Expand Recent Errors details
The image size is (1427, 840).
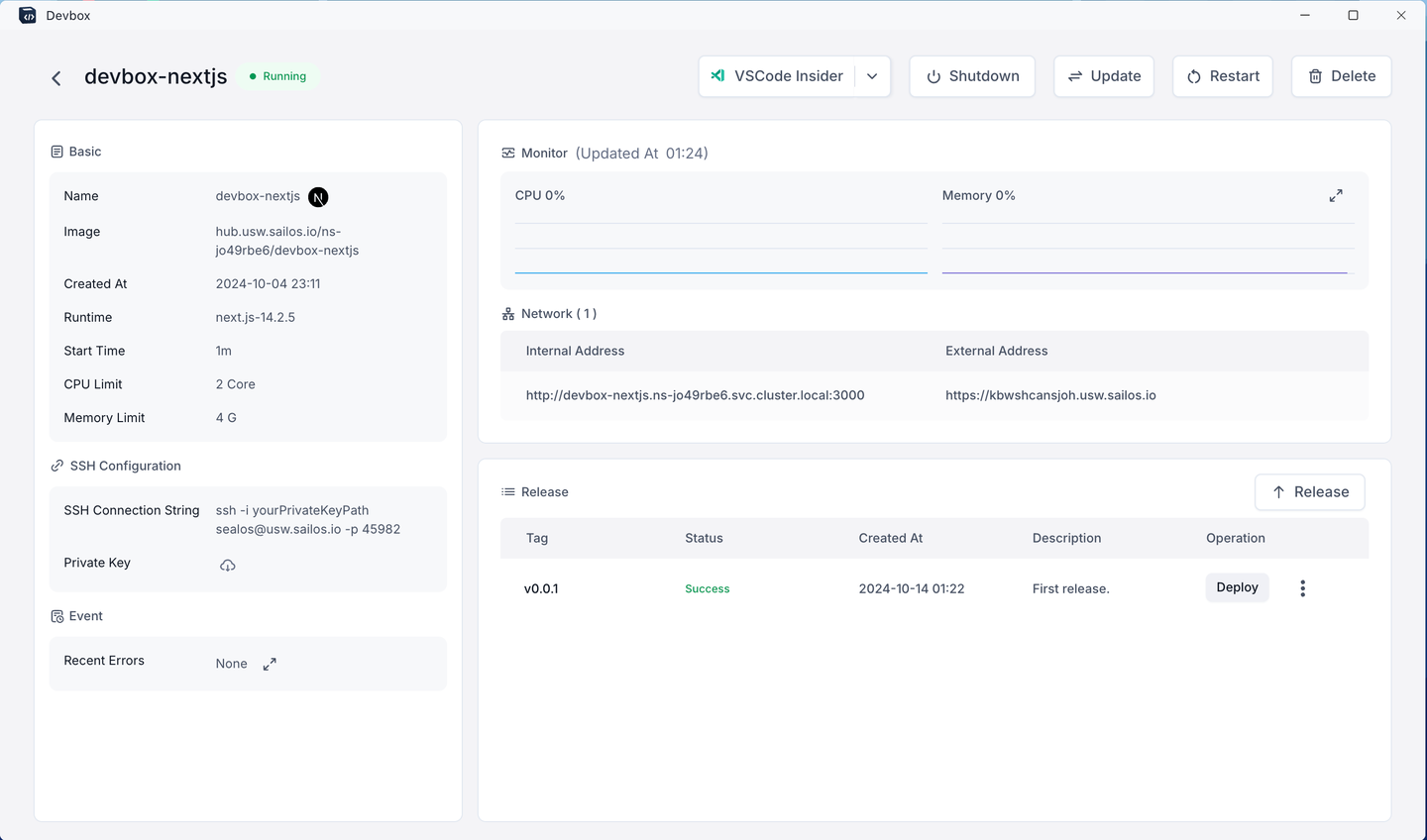[270, 664]
